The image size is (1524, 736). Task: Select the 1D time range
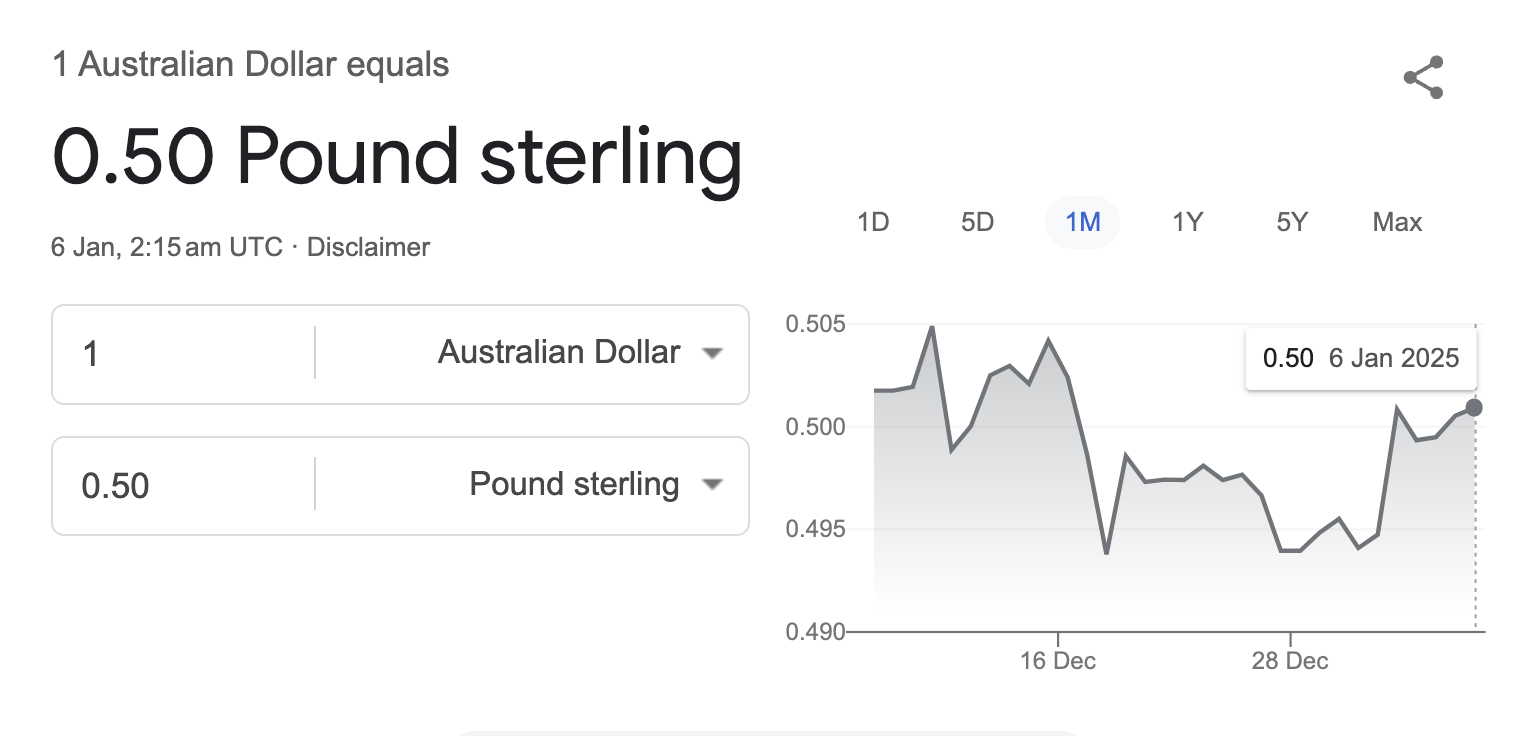[873, 222]
